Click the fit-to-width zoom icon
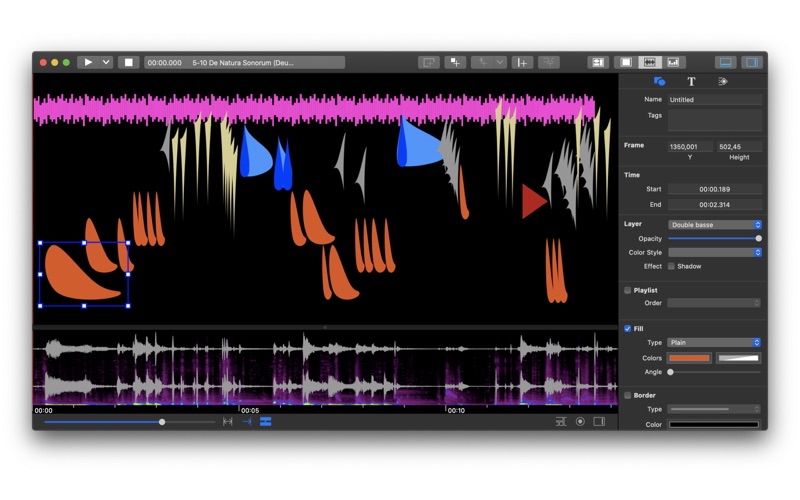Viewport: 800px width, 500px height. pyautogui.click(x=228, y=421)
